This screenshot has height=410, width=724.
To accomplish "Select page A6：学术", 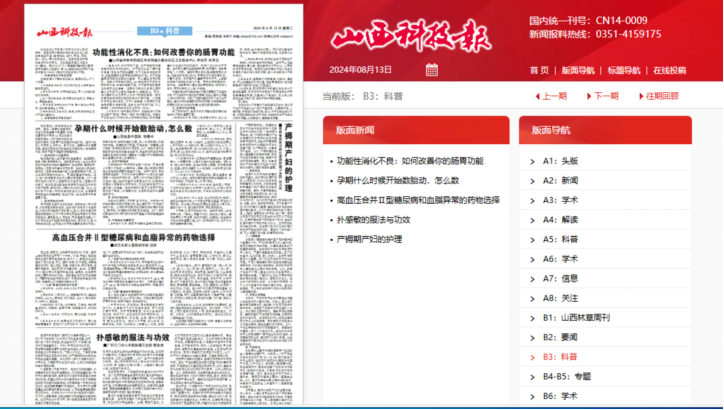I will click(x=560, y=259).
